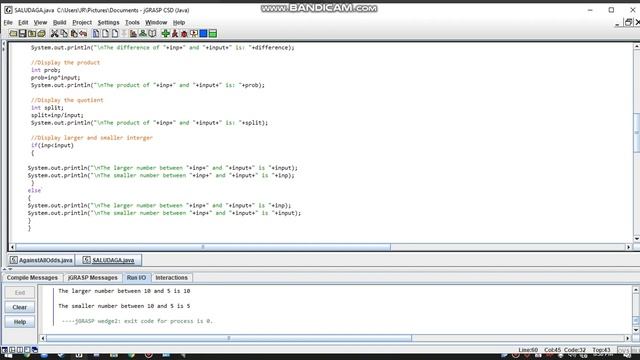Click the "else" keyword in the code
This screenshot has width=640, height=360.
tap(34, 190)
